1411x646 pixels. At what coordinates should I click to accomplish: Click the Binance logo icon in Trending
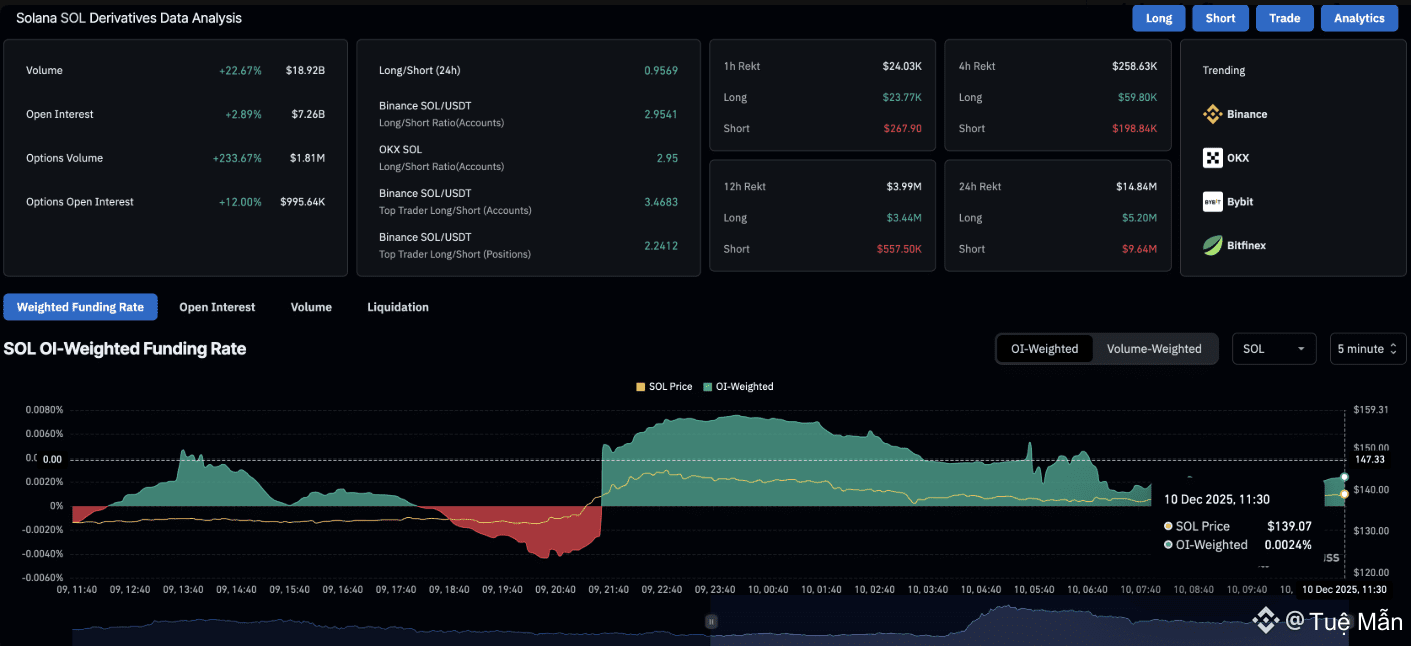coord(1212,114)
